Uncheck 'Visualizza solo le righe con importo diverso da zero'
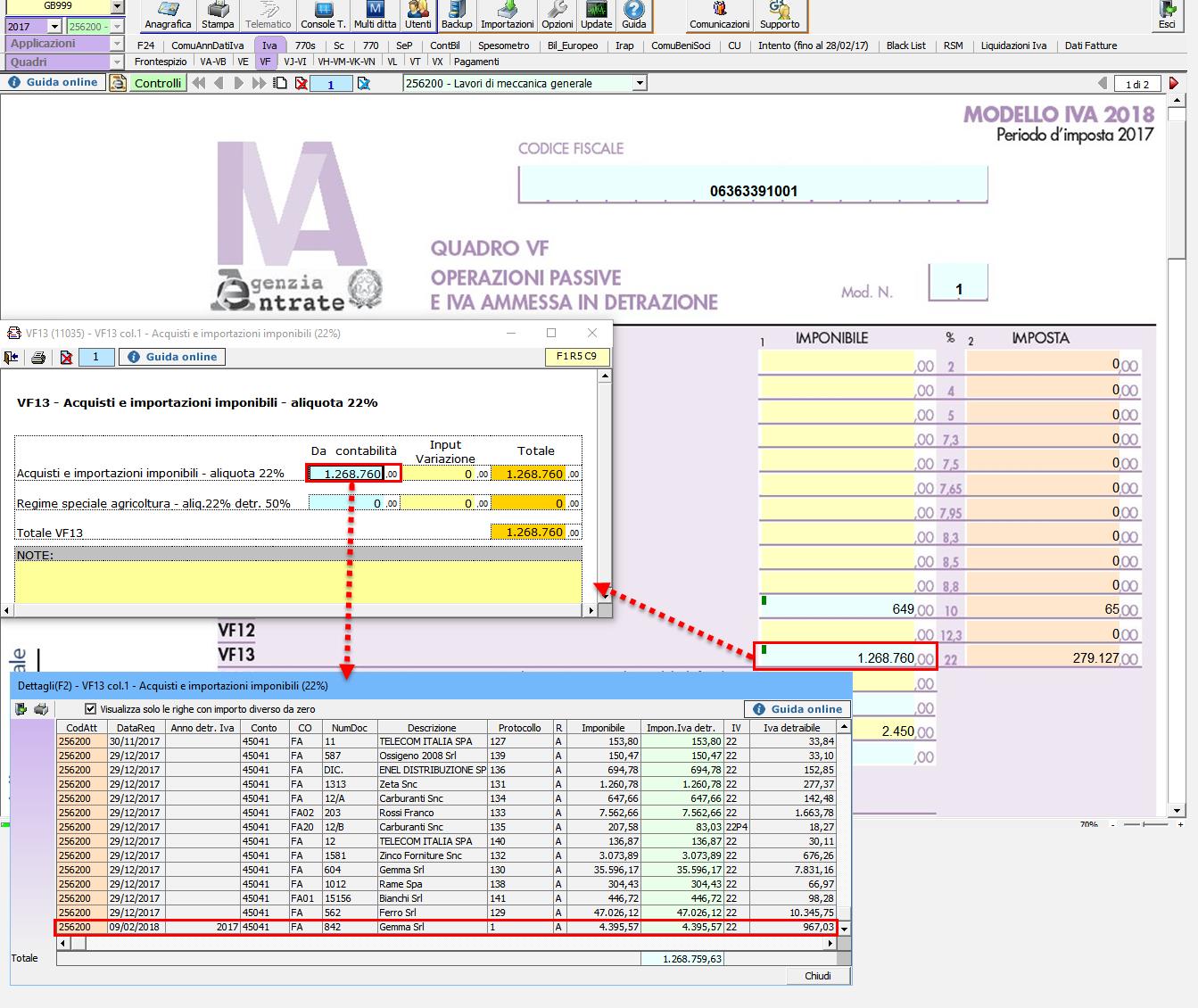The height and width of the screenshot is (1008, 1198). click(x=90, y=709)
